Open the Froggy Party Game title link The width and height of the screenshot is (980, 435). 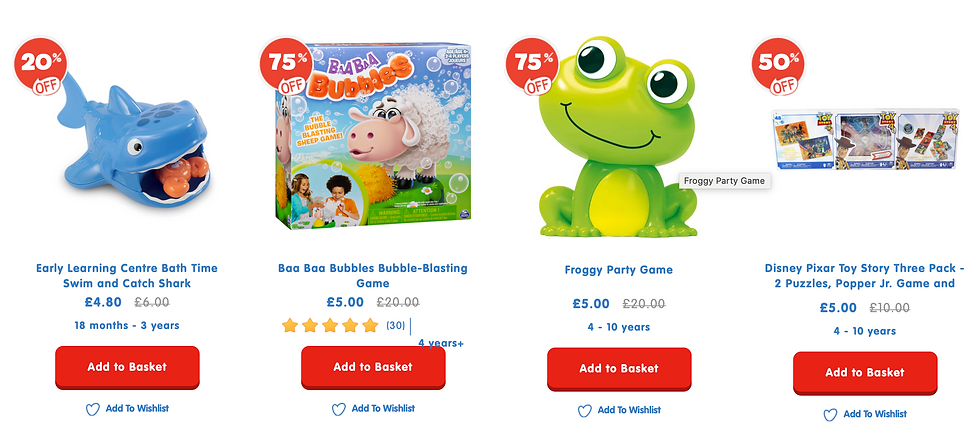pos(619,270)
